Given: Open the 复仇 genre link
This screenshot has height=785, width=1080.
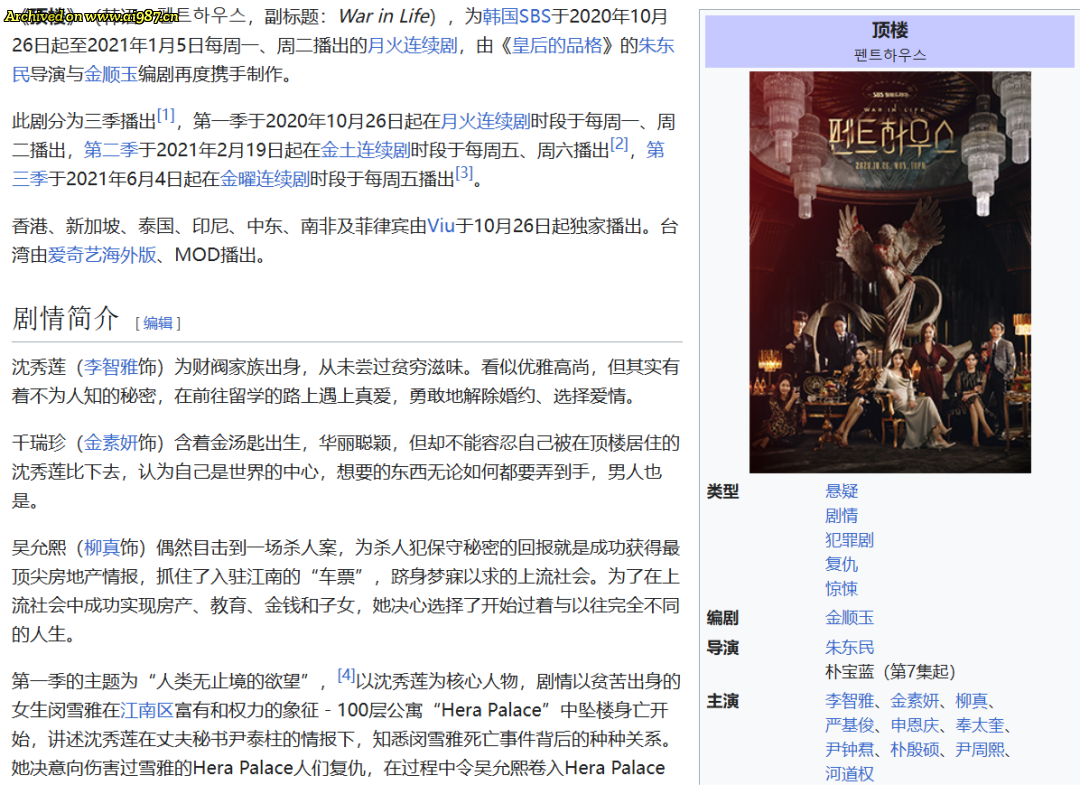Looking at the screenshot, I should click(x=842, y=564).
